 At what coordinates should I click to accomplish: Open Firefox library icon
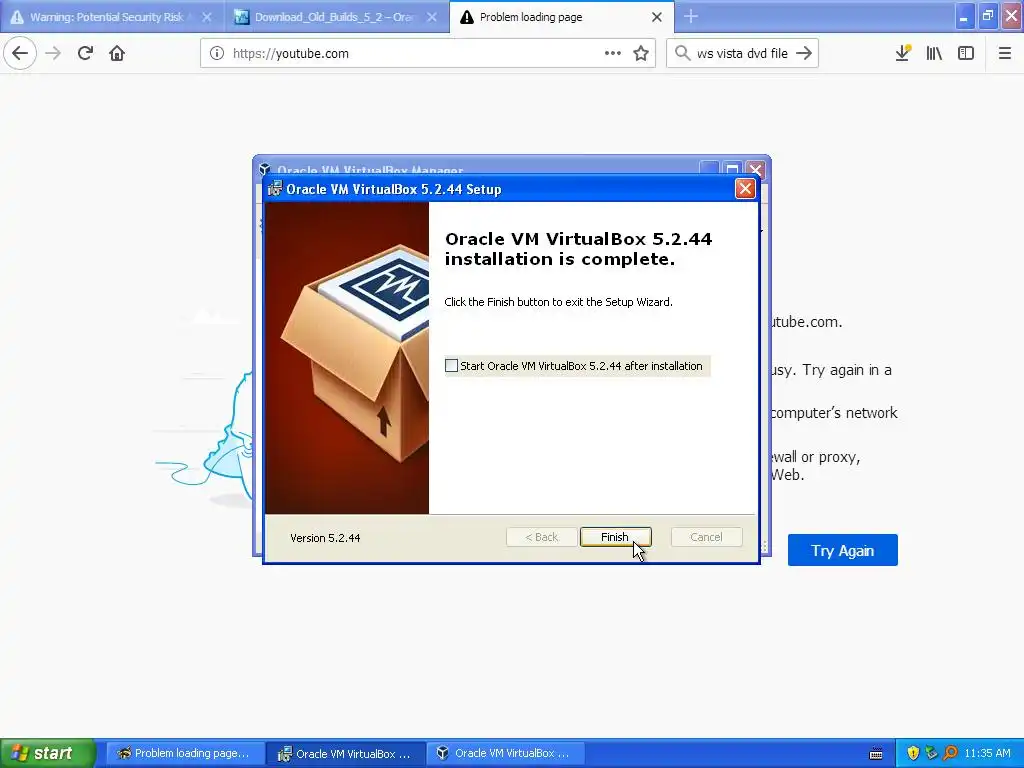(934, 53)
